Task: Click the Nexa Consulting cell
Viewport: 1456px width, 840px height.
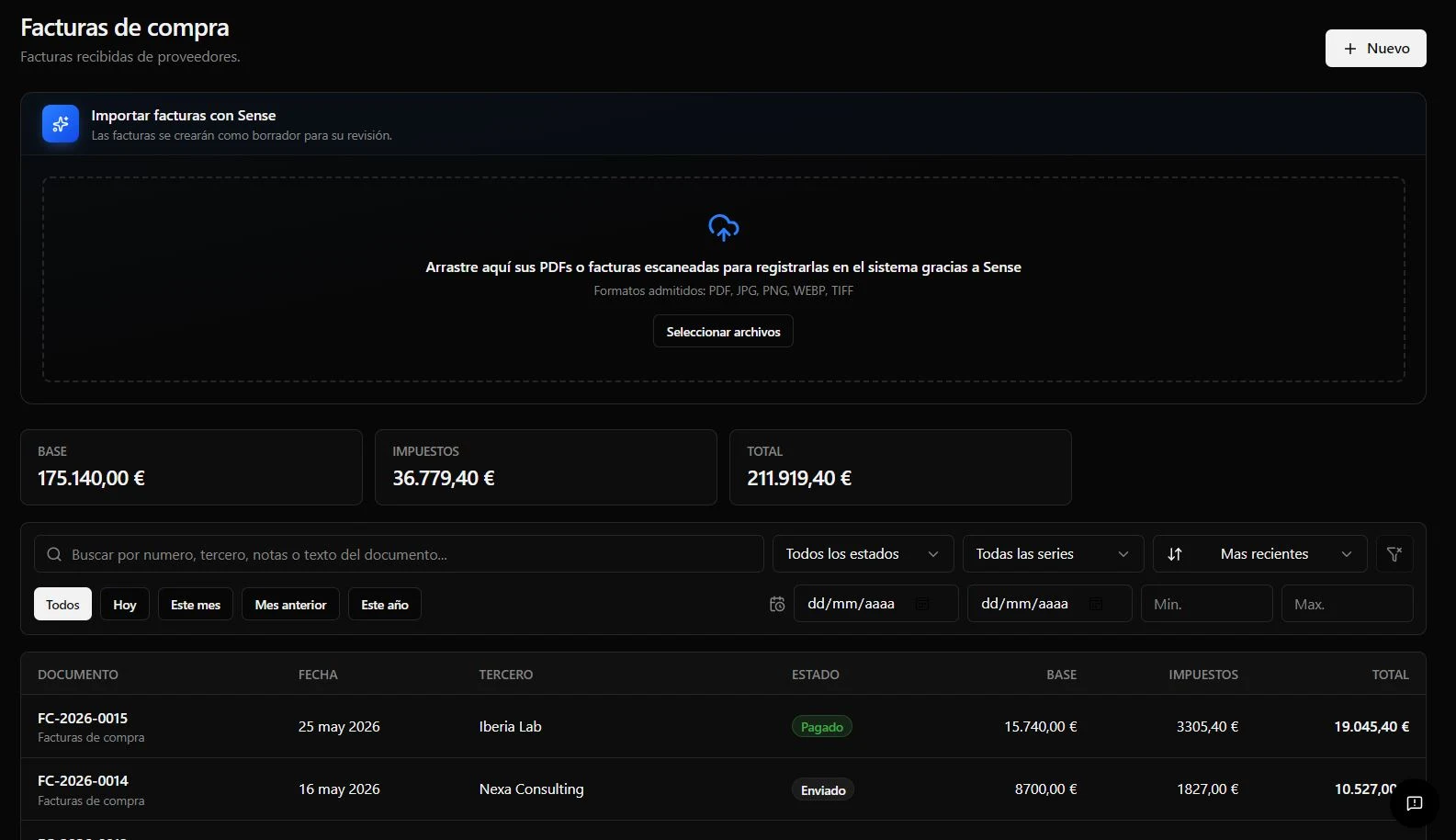Action: [x=531, y=789]
